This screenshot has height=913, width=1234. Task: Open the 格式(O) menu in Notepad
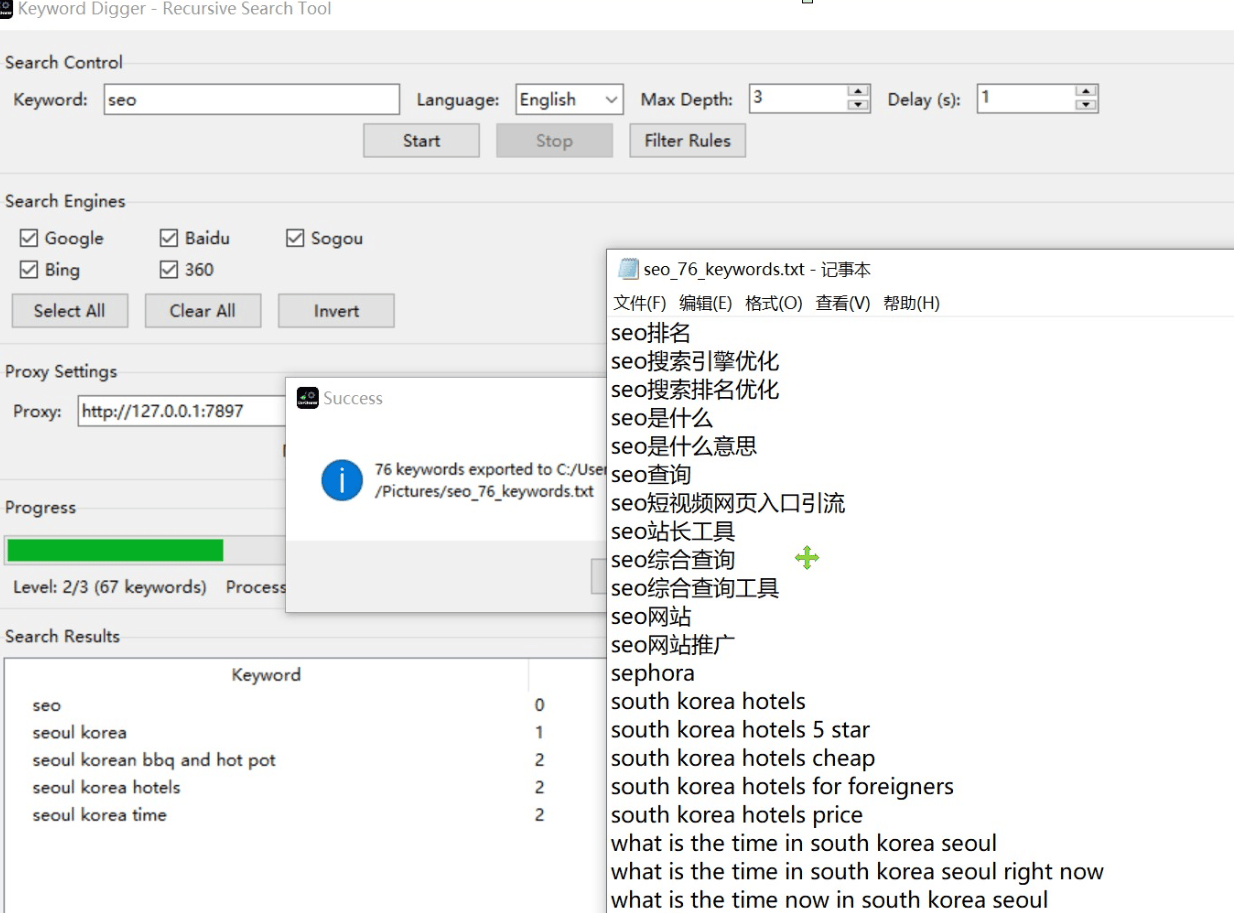click(x=773, y=303)
